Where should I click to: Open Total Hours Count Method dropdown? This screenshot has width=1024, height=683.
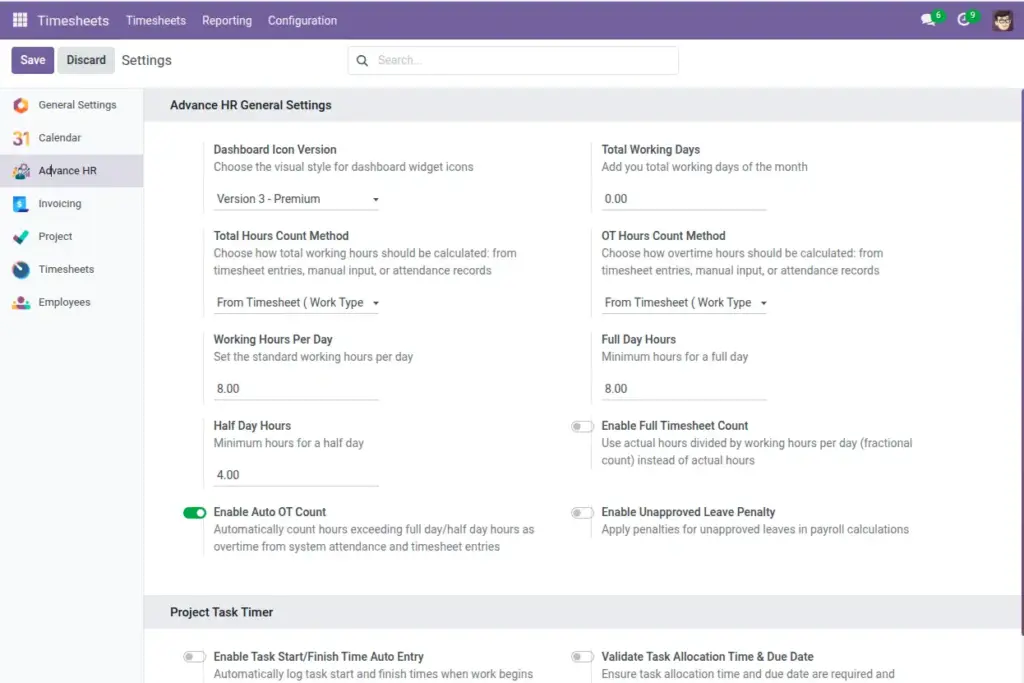(296, 303)
